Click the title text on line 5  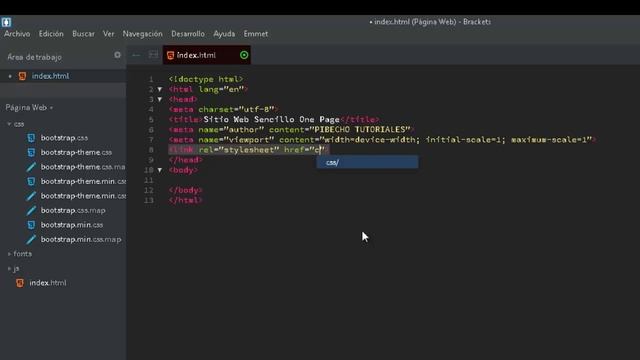(271, 119)
